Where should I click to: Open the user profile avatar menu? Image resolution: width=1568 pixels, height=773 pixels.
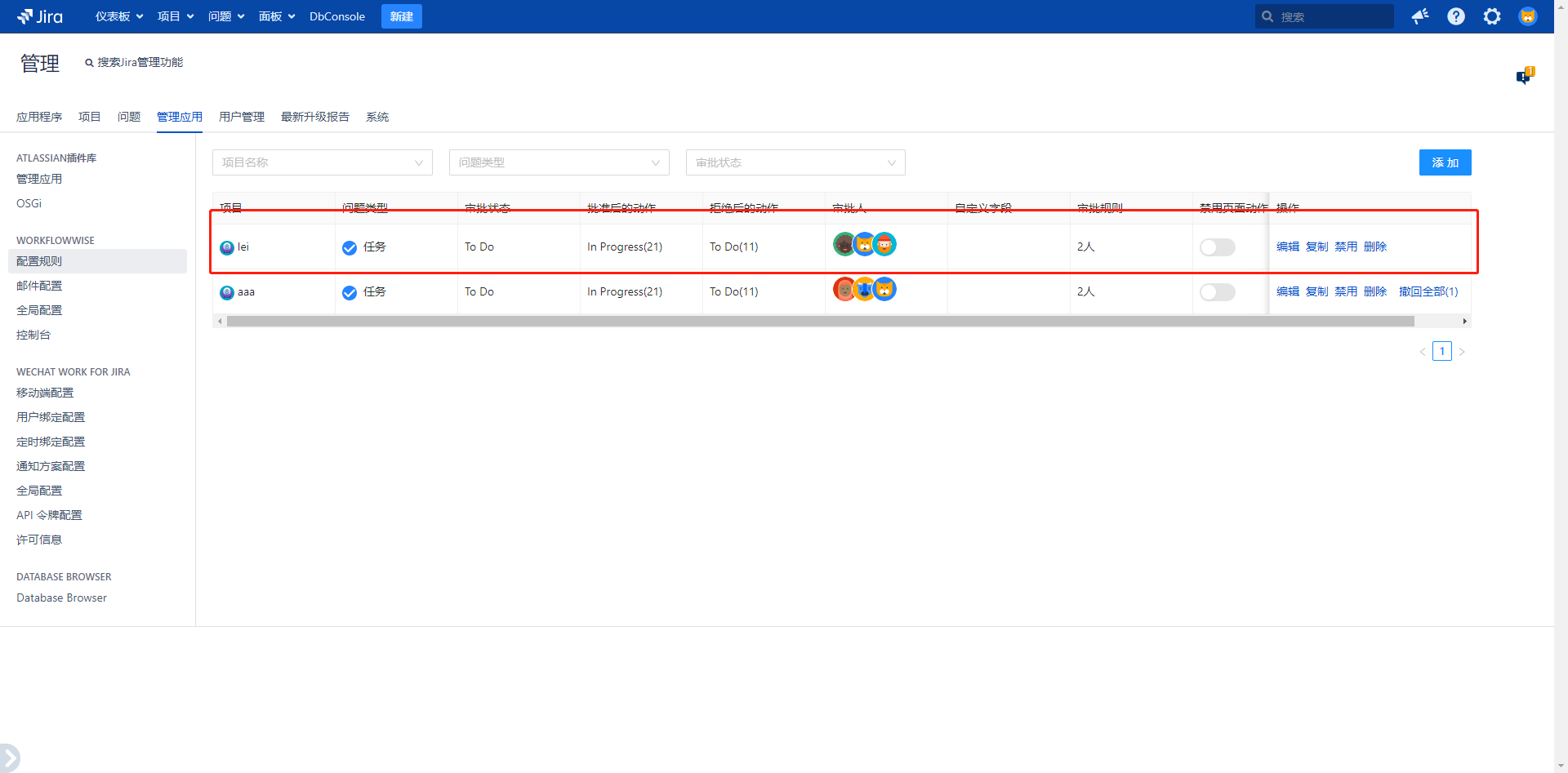point(1527,16)
